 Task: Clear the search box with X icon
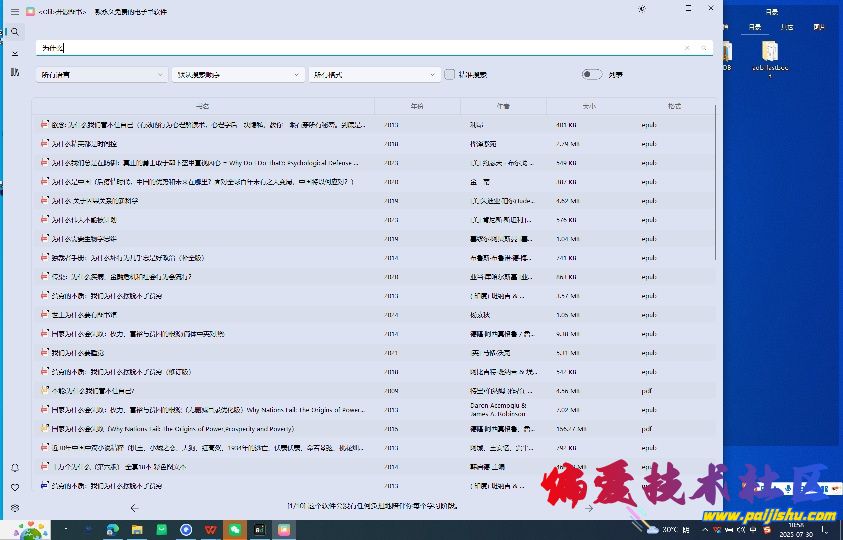(x=687, y=47)
